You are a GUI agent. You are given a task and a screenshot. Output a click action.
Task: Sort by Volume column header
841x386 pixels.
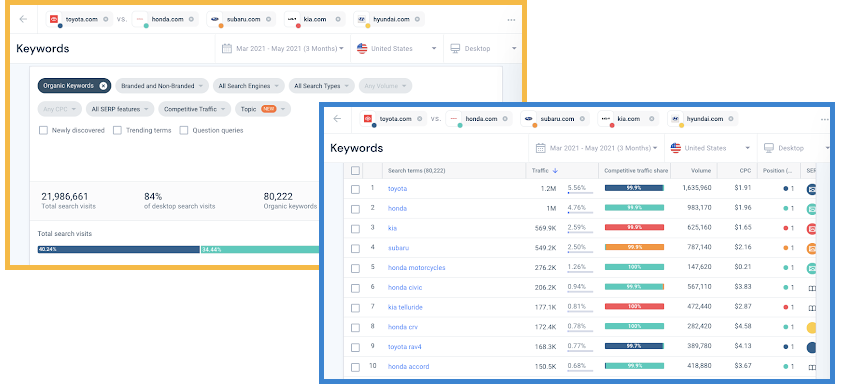pyautogui.click(x=701, y=170)
